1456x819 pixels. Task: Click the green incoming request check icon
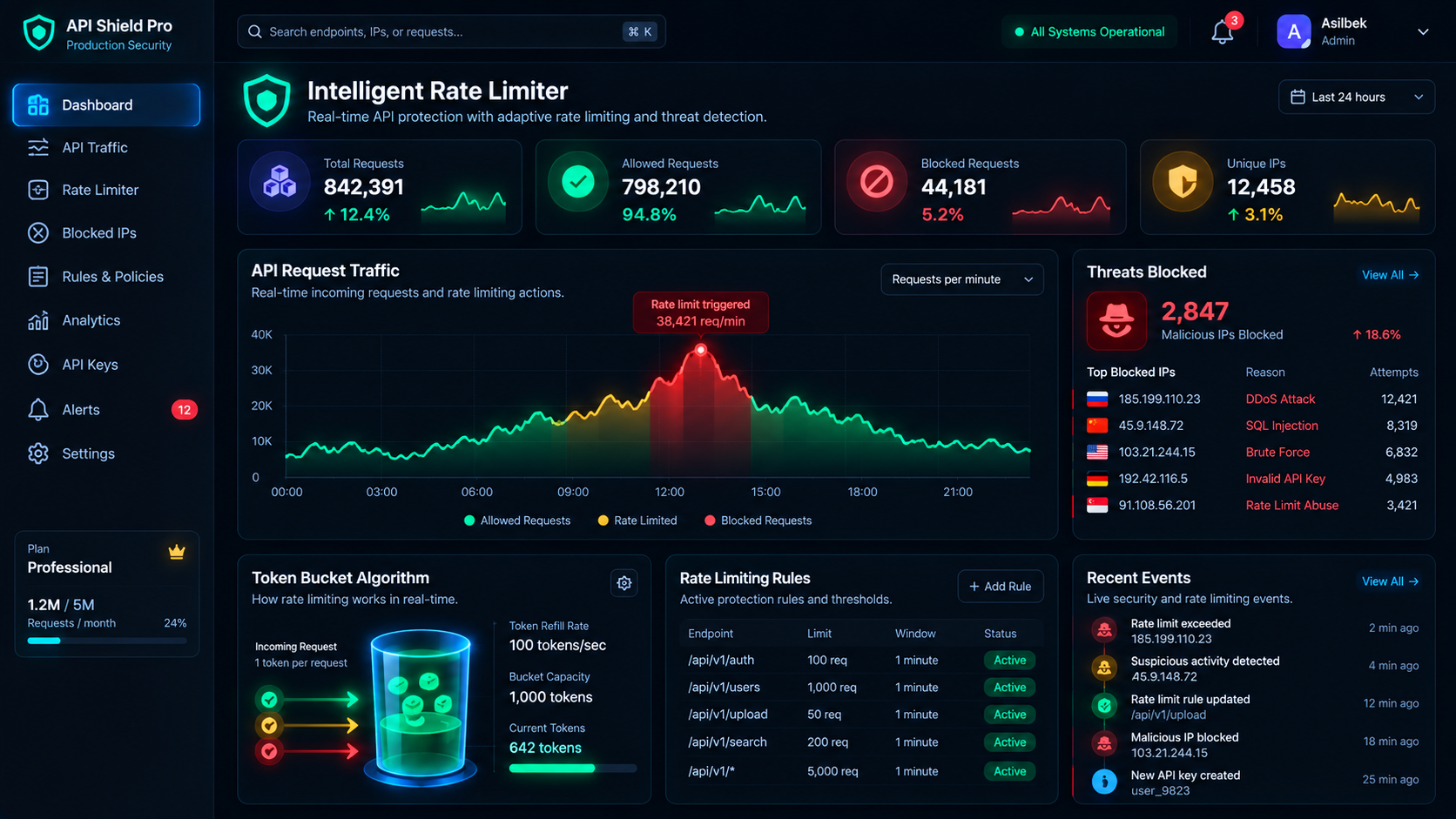pos(269,699)
